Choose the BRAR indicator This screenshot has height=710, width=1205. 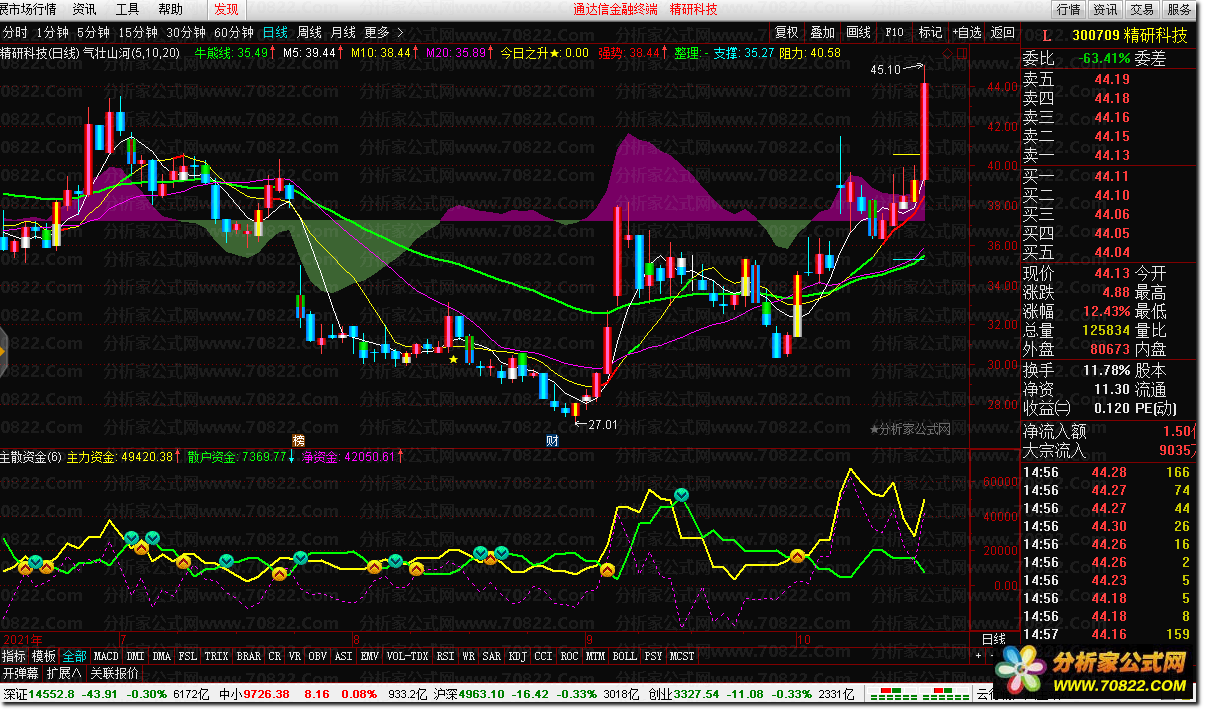click(x=249, y=656)
